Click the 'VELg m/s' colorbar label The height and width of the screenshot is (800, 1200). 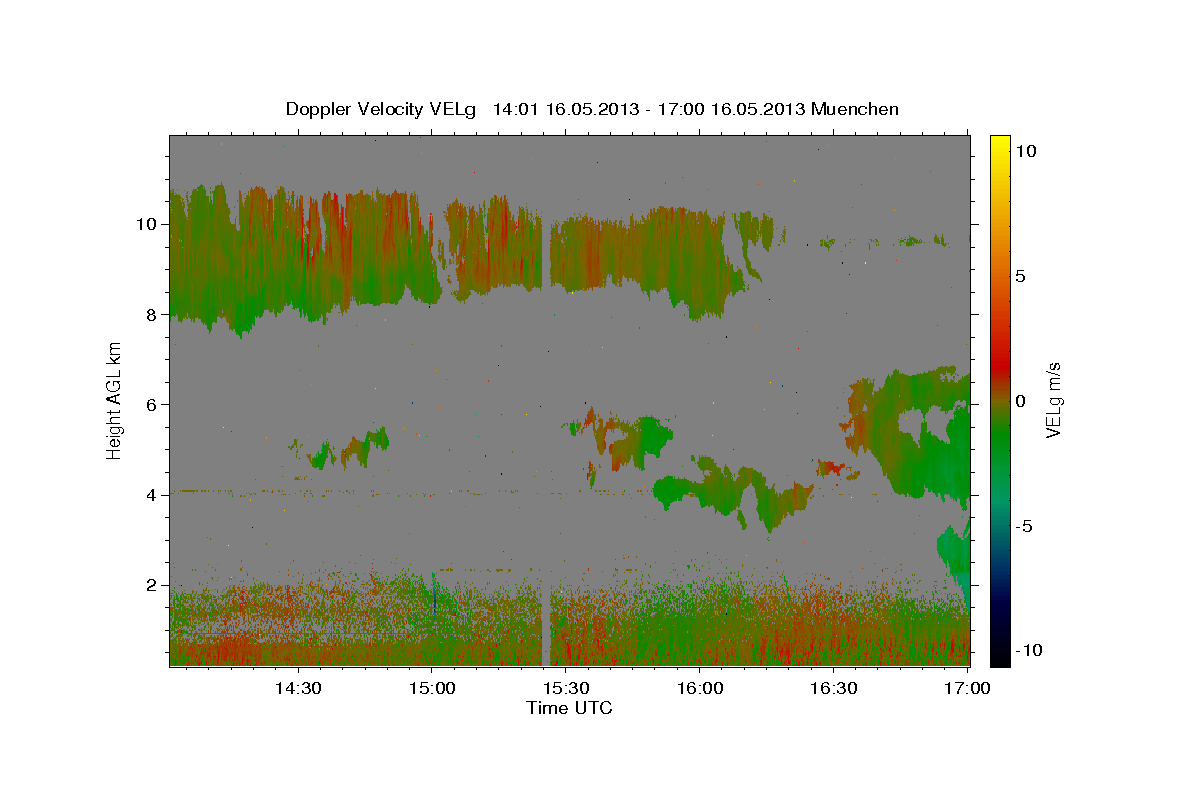pyautogui.click(x=1053, y=400)
